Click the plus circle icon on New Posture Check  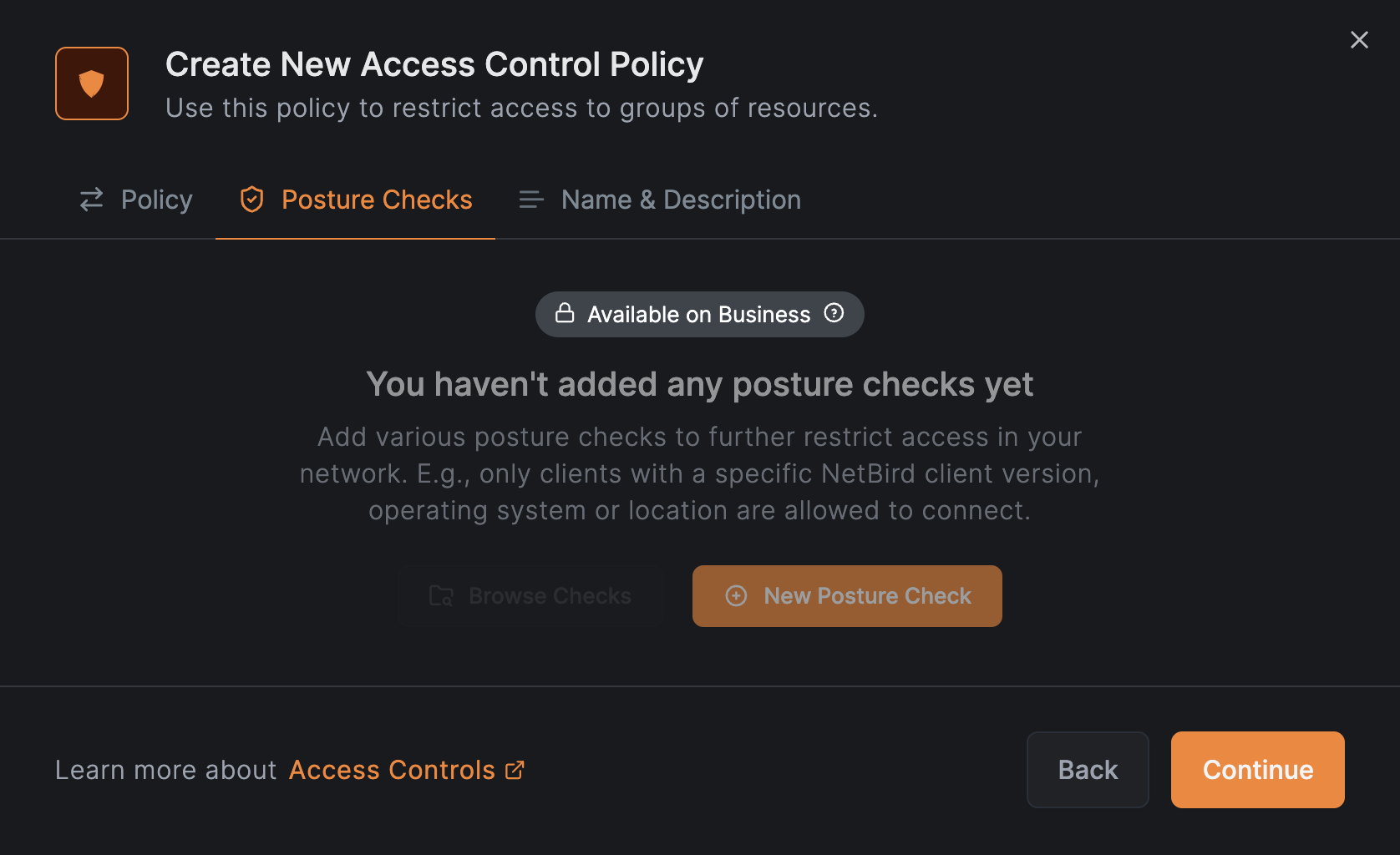pyautogui.click(x=736, y=596)
